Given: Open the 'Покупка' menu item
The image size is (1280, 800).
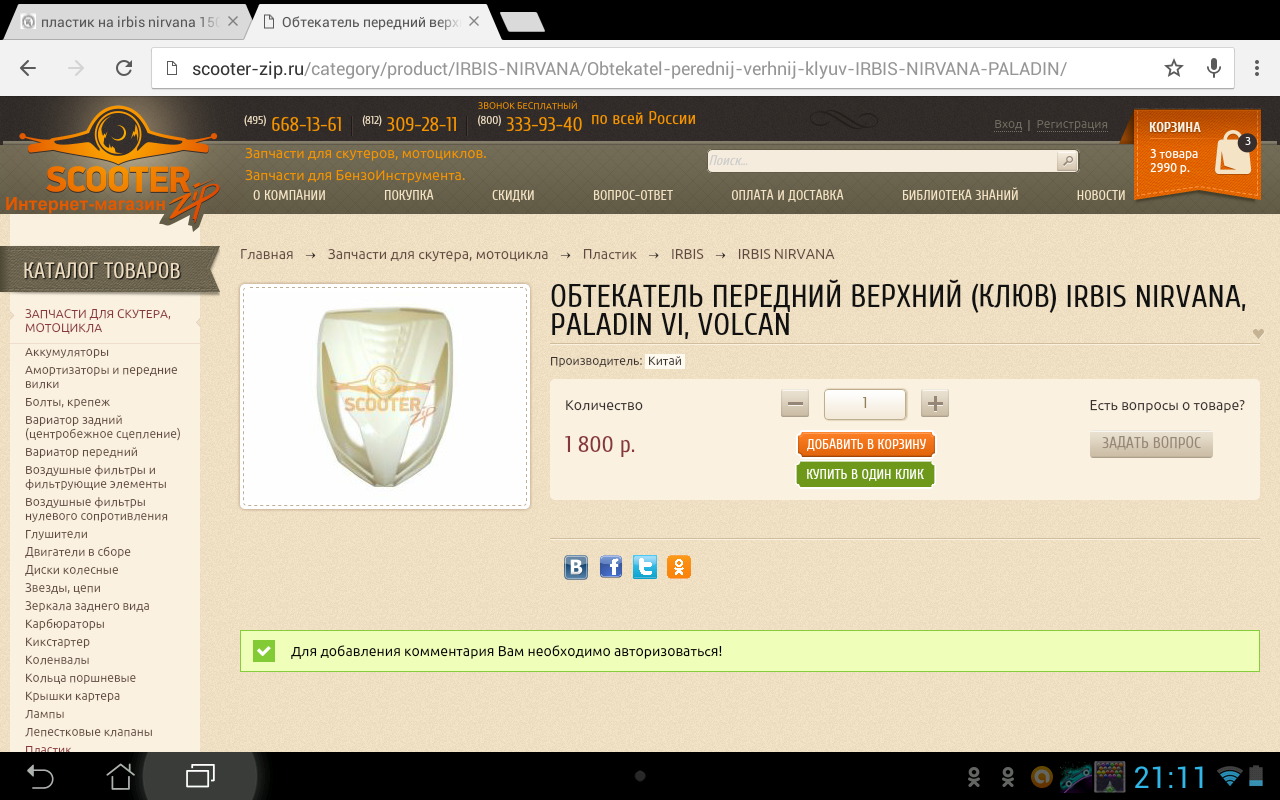Looking at the screenshot, I should 409,195.
